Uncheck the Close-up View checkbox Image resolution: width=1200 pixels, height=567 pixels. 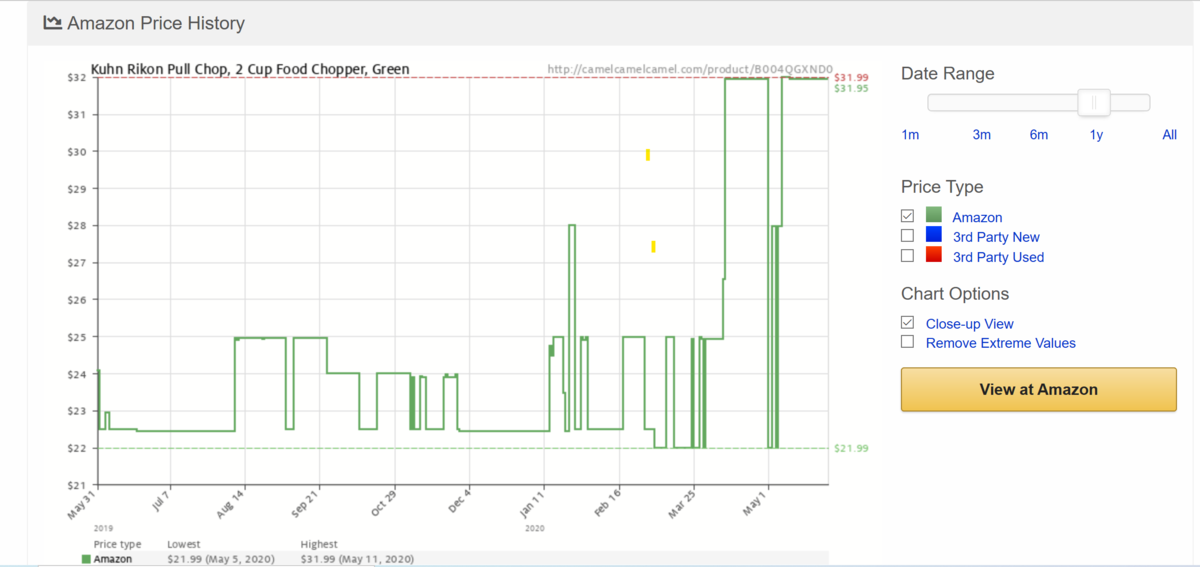tap(907, 323)
